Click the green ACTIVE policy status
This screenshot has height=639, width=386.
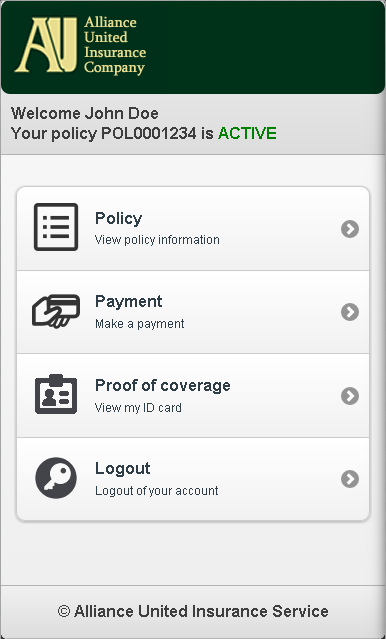247,134
